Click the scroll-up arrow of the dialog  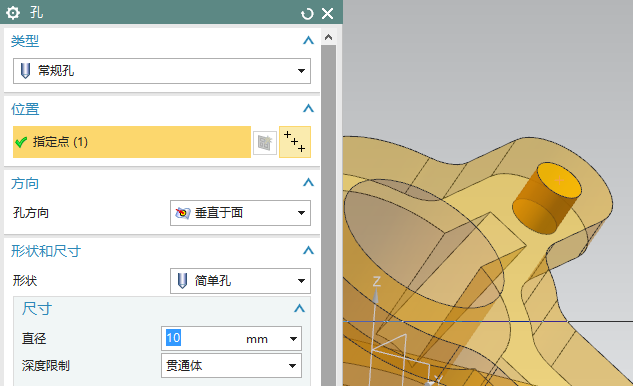pos(329,38)
